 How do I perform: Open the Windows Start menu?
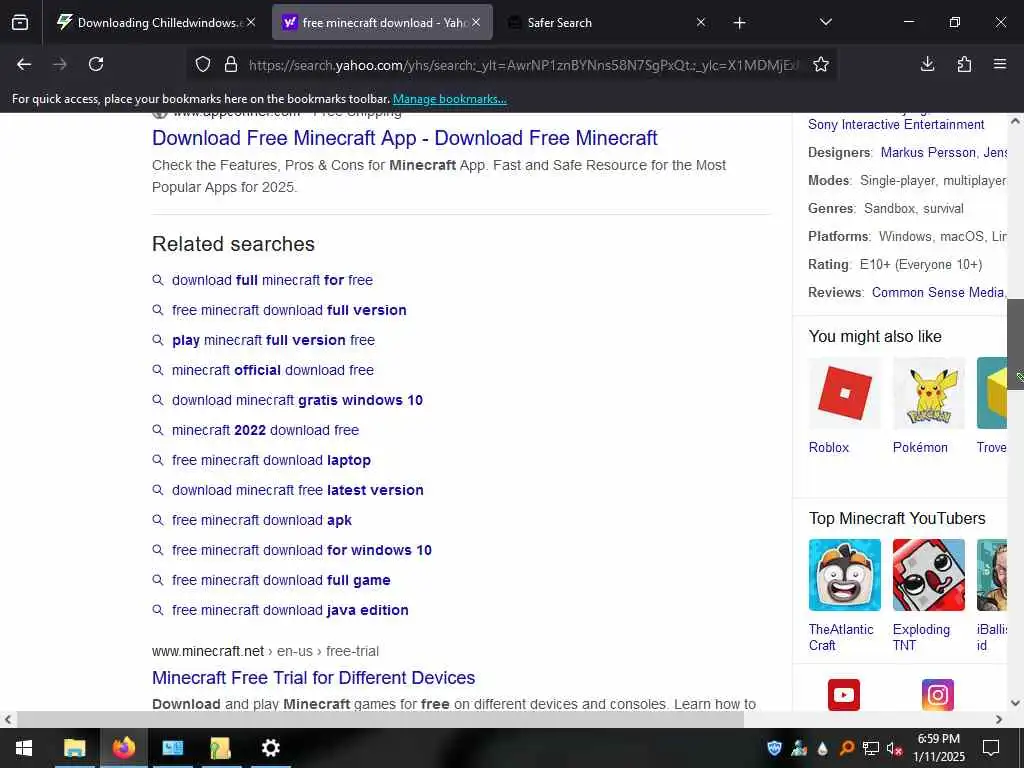24,748
